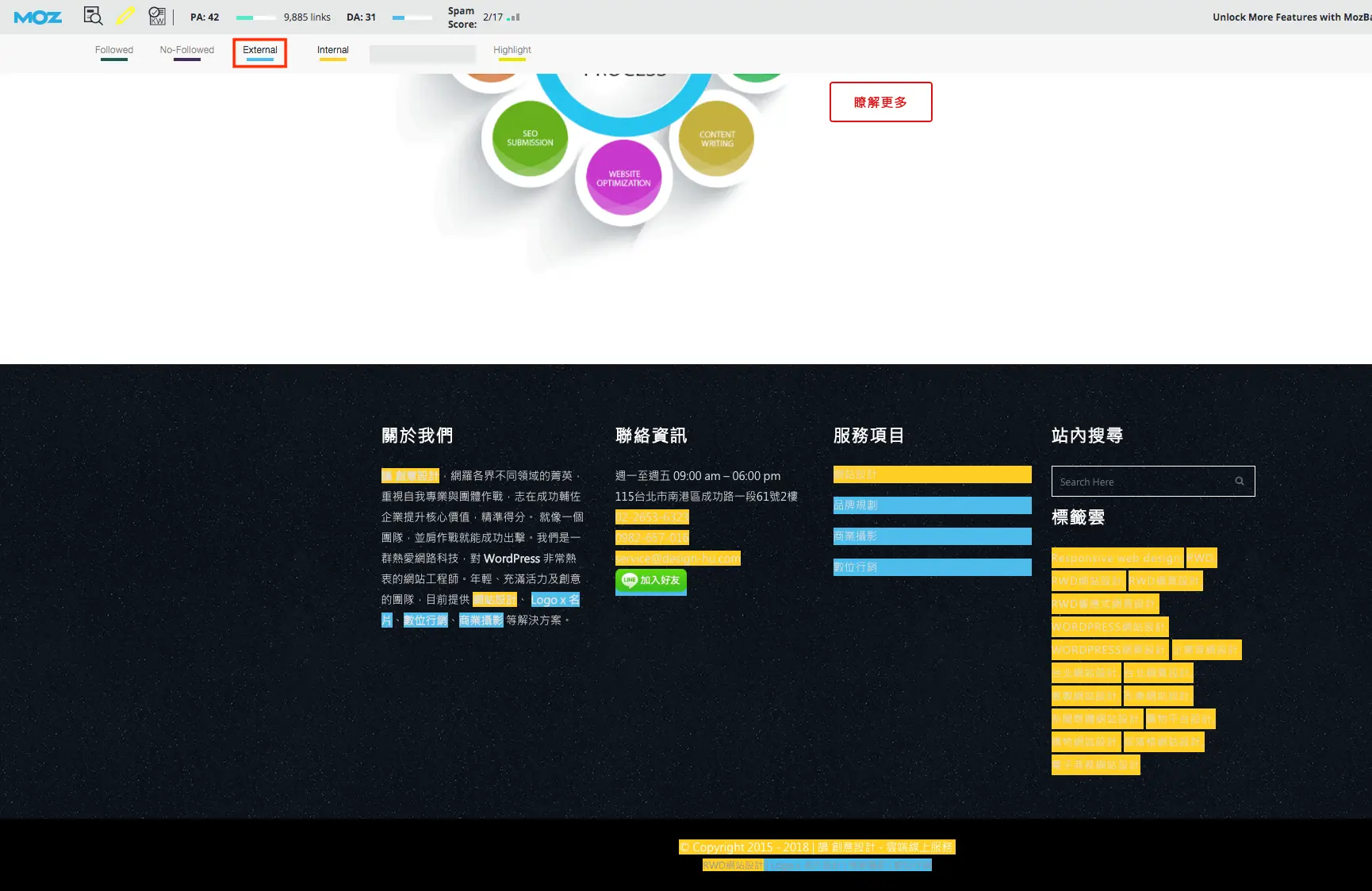Open the 品牌規劃 service link
Viewport: 1372px width, 891px height.
coord(933,505)
